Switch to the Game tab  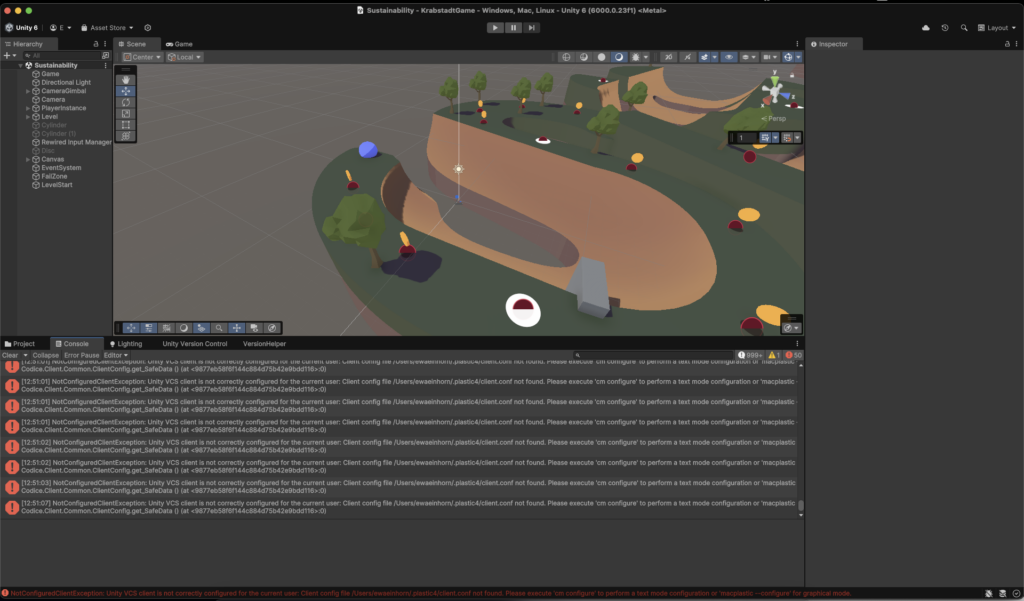[180, 44]
